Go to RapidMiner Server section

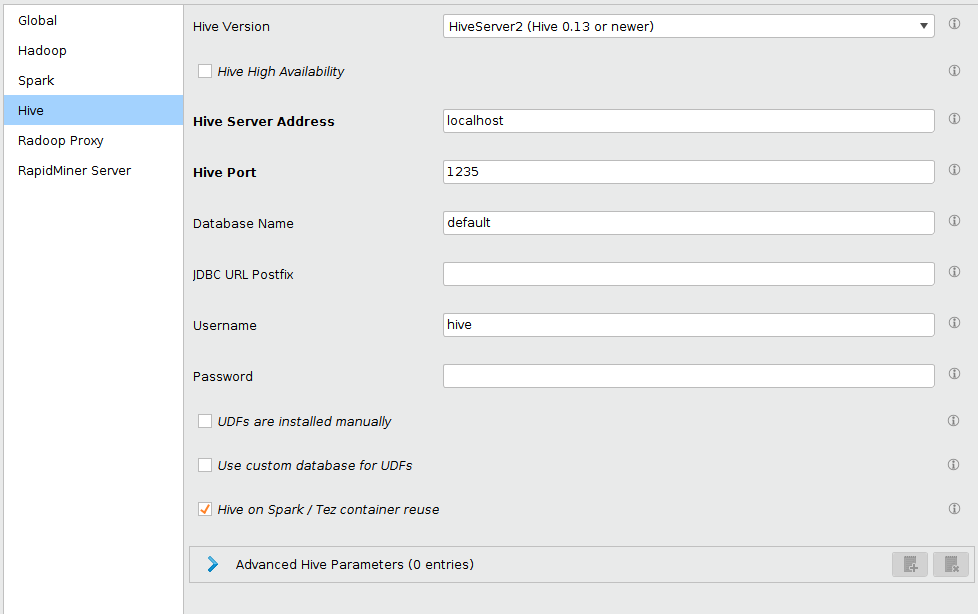click(x=74, y=170)
